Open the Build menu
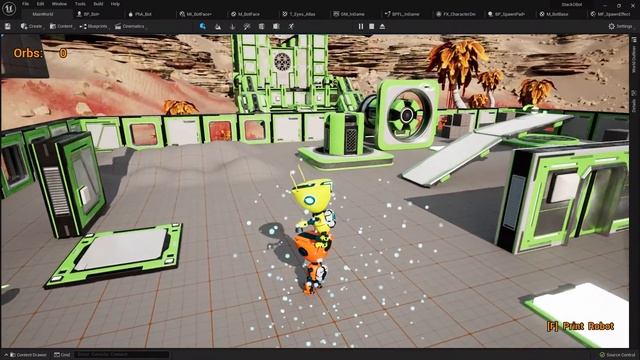 (98, 4)
